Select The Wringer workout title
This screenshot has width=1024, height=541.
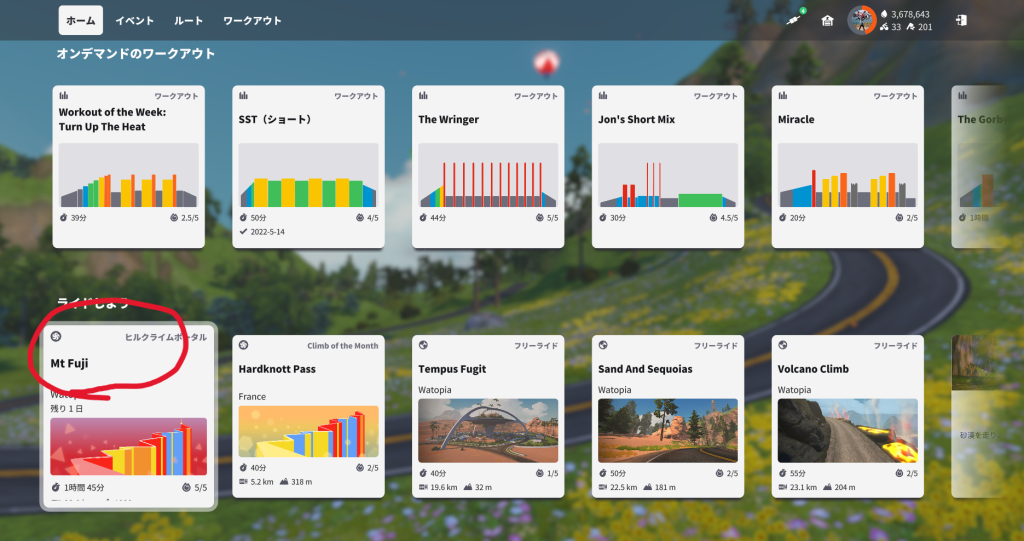[449, 120]
